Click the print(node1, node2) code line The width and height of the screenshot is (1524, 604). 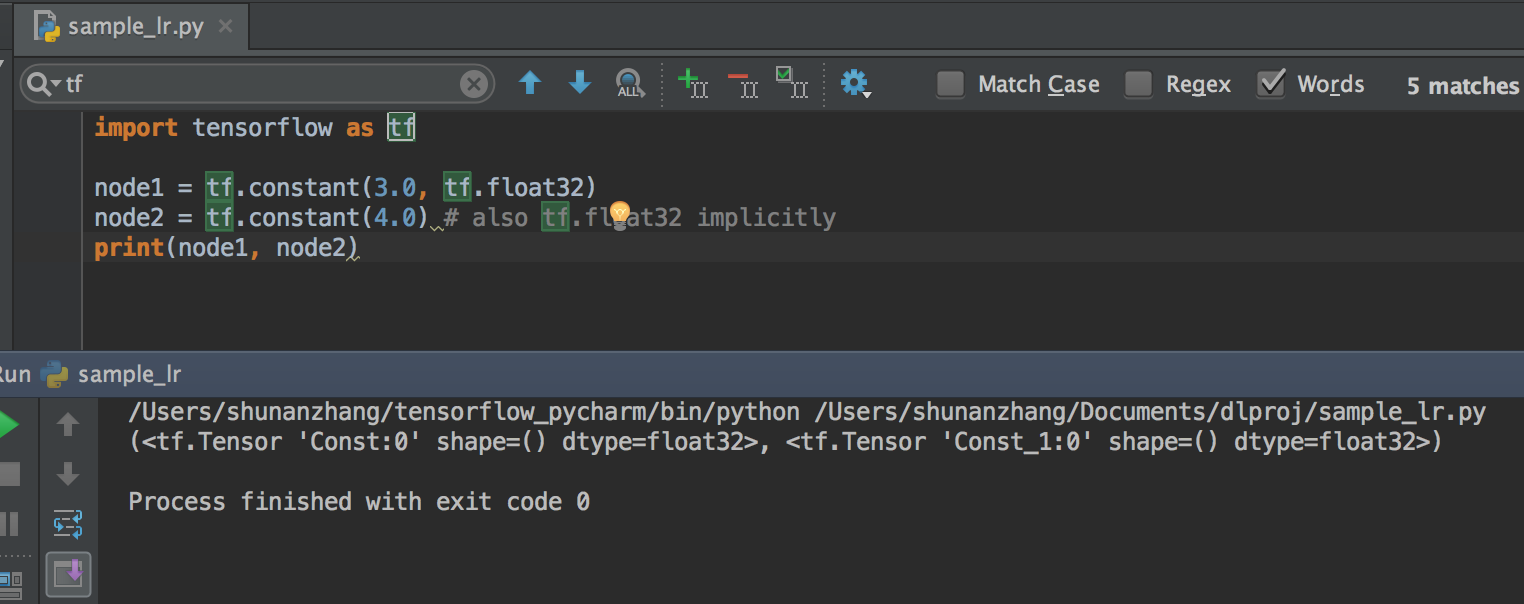[226, 248]
